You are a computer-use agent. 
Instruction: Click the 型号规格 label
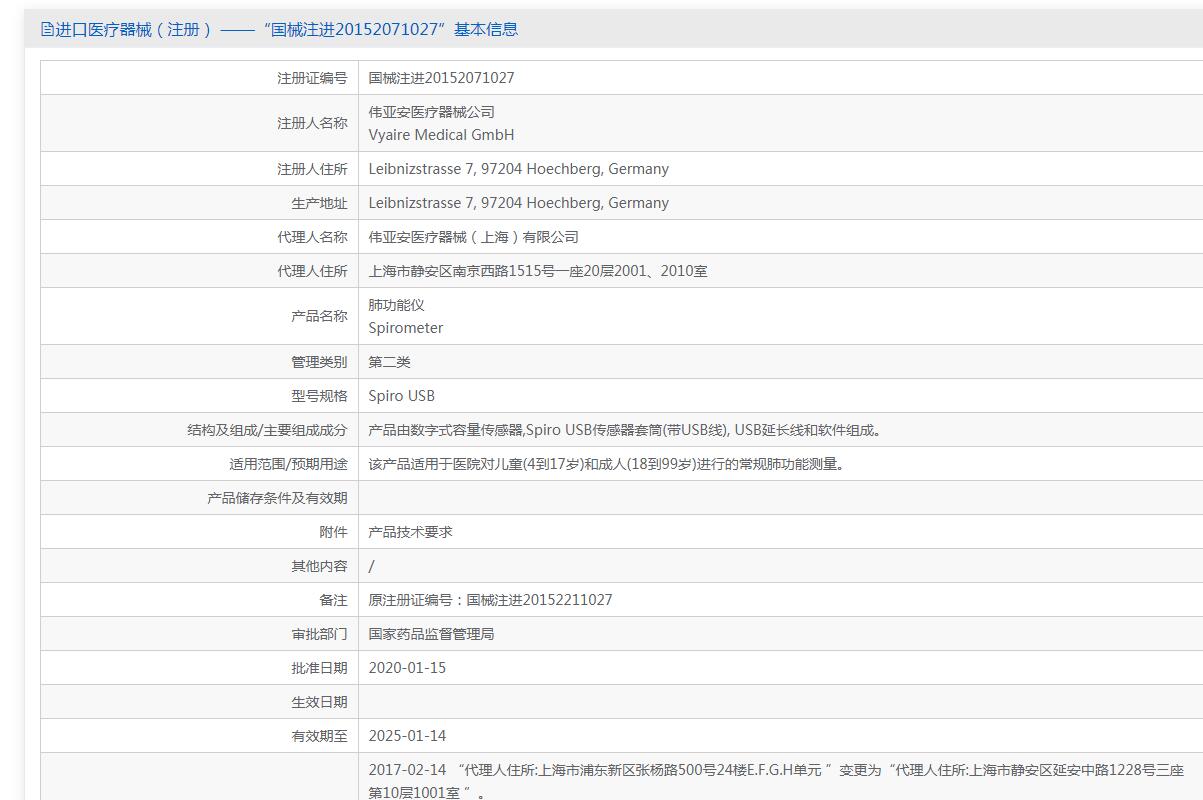319,396
